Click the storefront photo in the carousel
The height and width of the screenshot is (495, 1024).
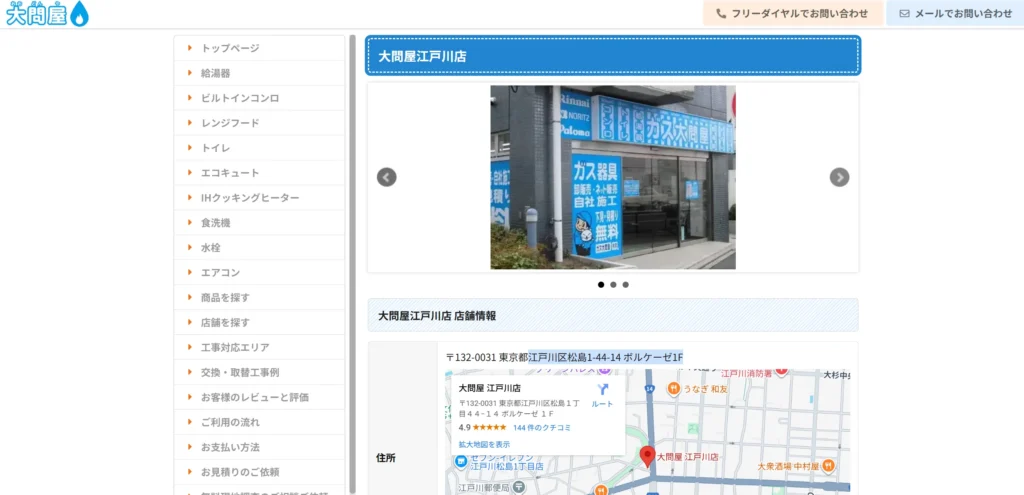coord(612,177)
